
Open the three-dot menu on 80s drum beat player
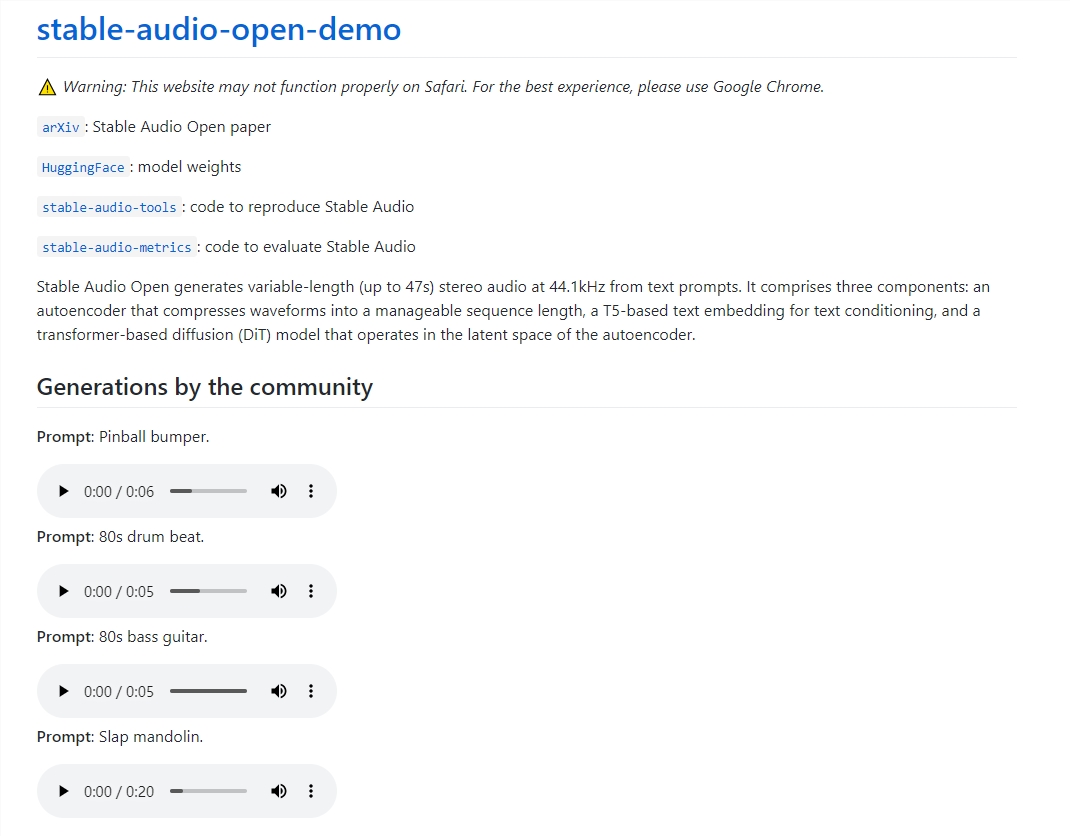[311, 591]
